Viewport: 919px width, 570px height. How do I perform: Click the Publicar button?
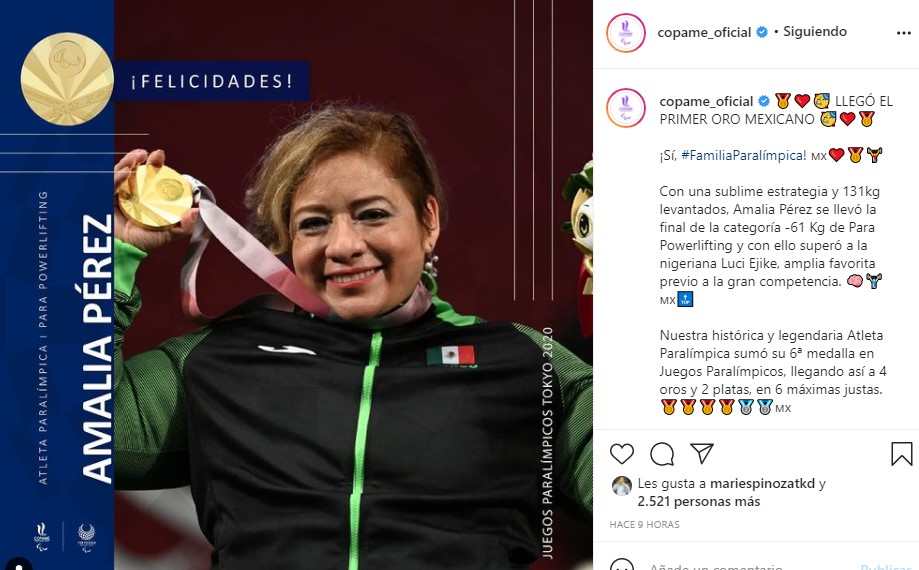click(x=886, y=566)
